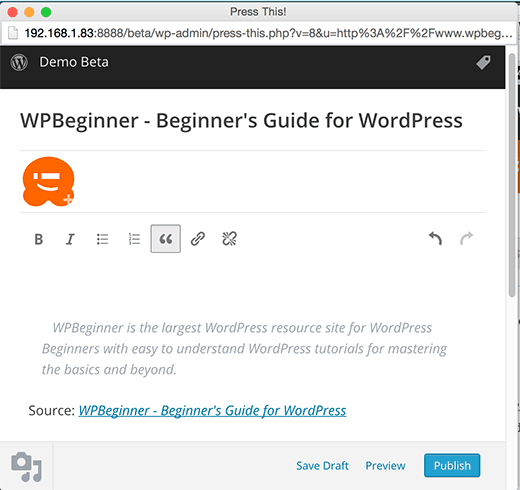Toggle italic formatting in the editor

pyautogui.click(x=70, y=239)
